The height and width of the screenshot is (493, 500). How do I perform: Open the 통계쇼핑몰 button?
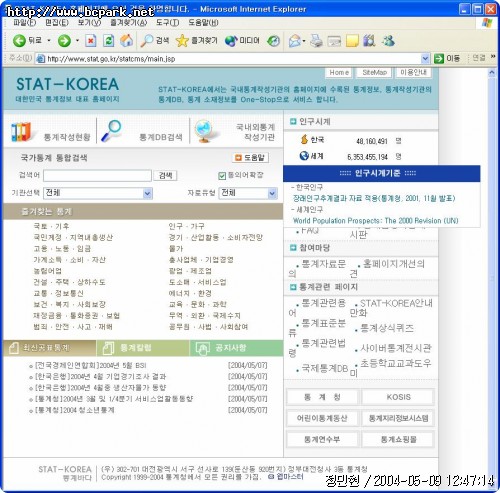click(398, 439)
